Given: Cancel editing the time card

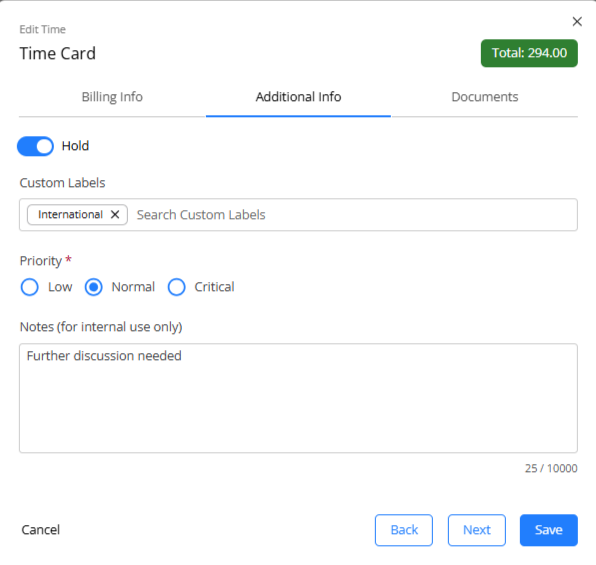Looking at the screenshot, I should click(x=41, y=530).
